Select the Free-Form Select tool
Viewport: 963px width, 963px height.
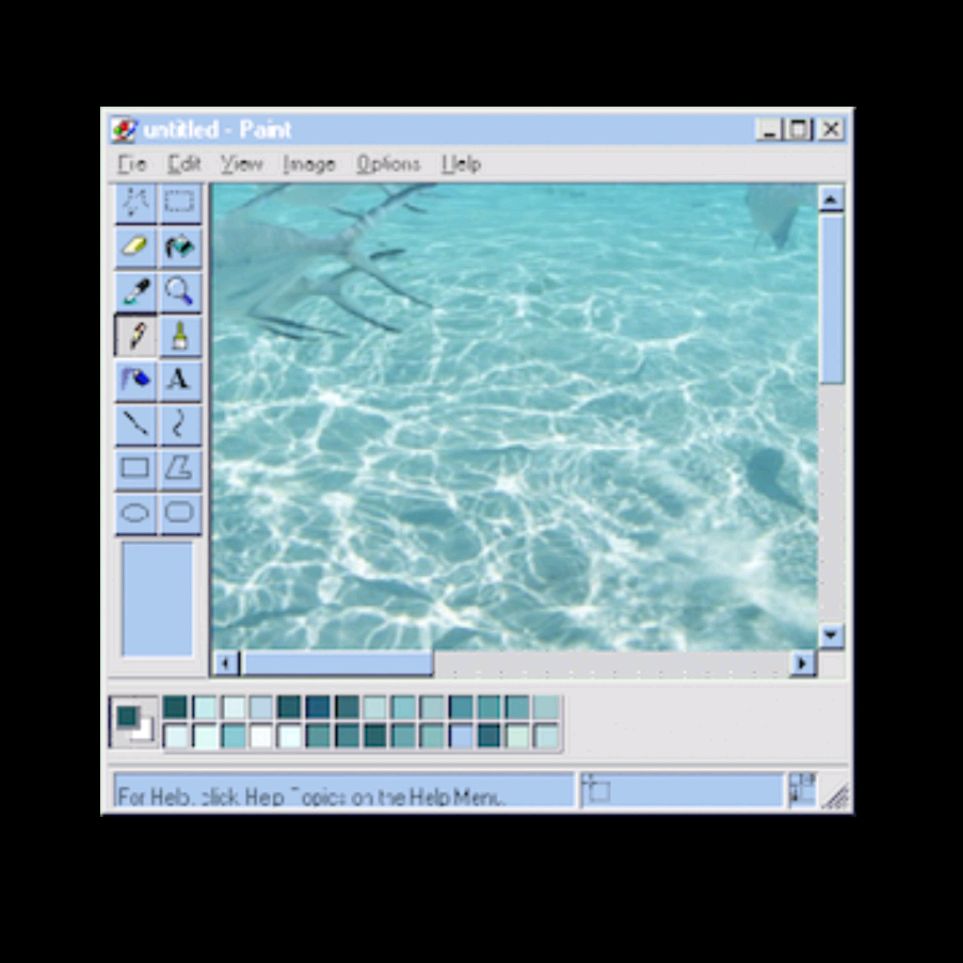click(136, 203)
